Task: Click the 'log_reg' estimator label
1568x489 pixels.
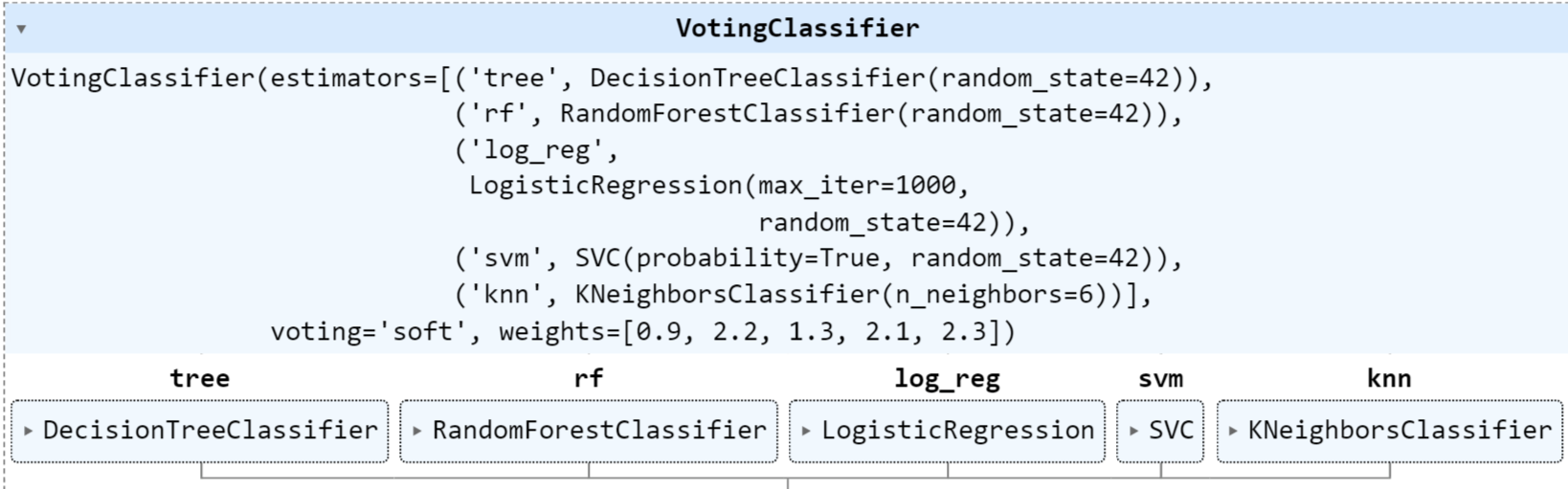Action: [948, 379]
